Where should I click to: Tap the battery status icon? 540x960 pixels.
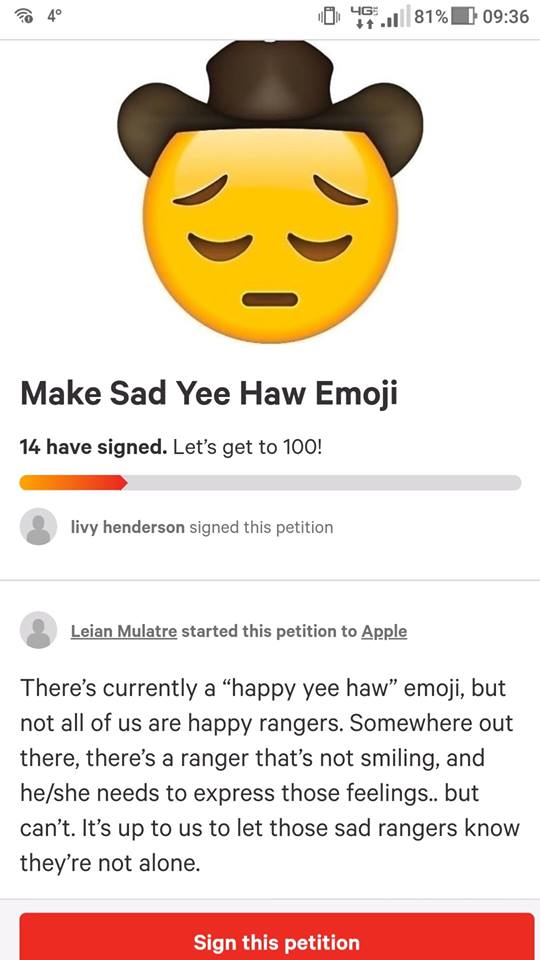(463, 17)
